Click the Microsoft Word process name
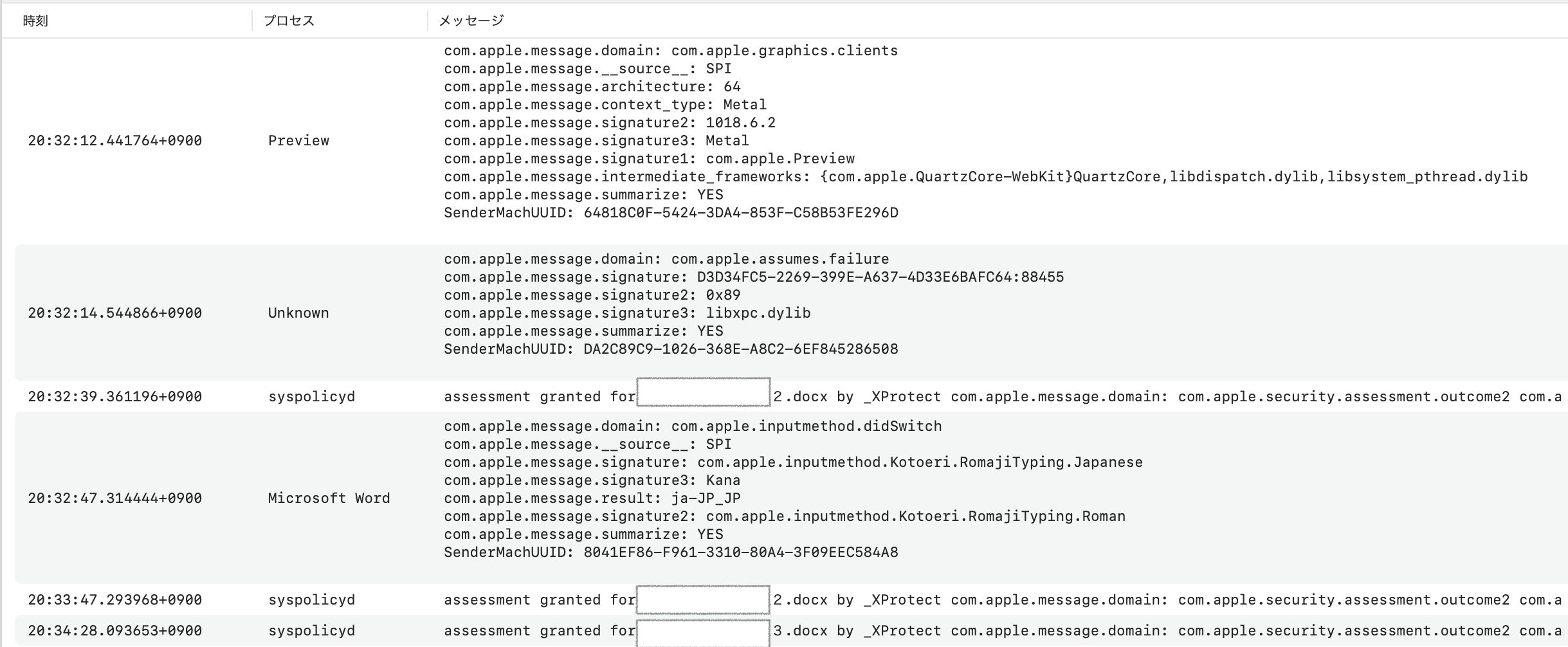 click(329, 498)
